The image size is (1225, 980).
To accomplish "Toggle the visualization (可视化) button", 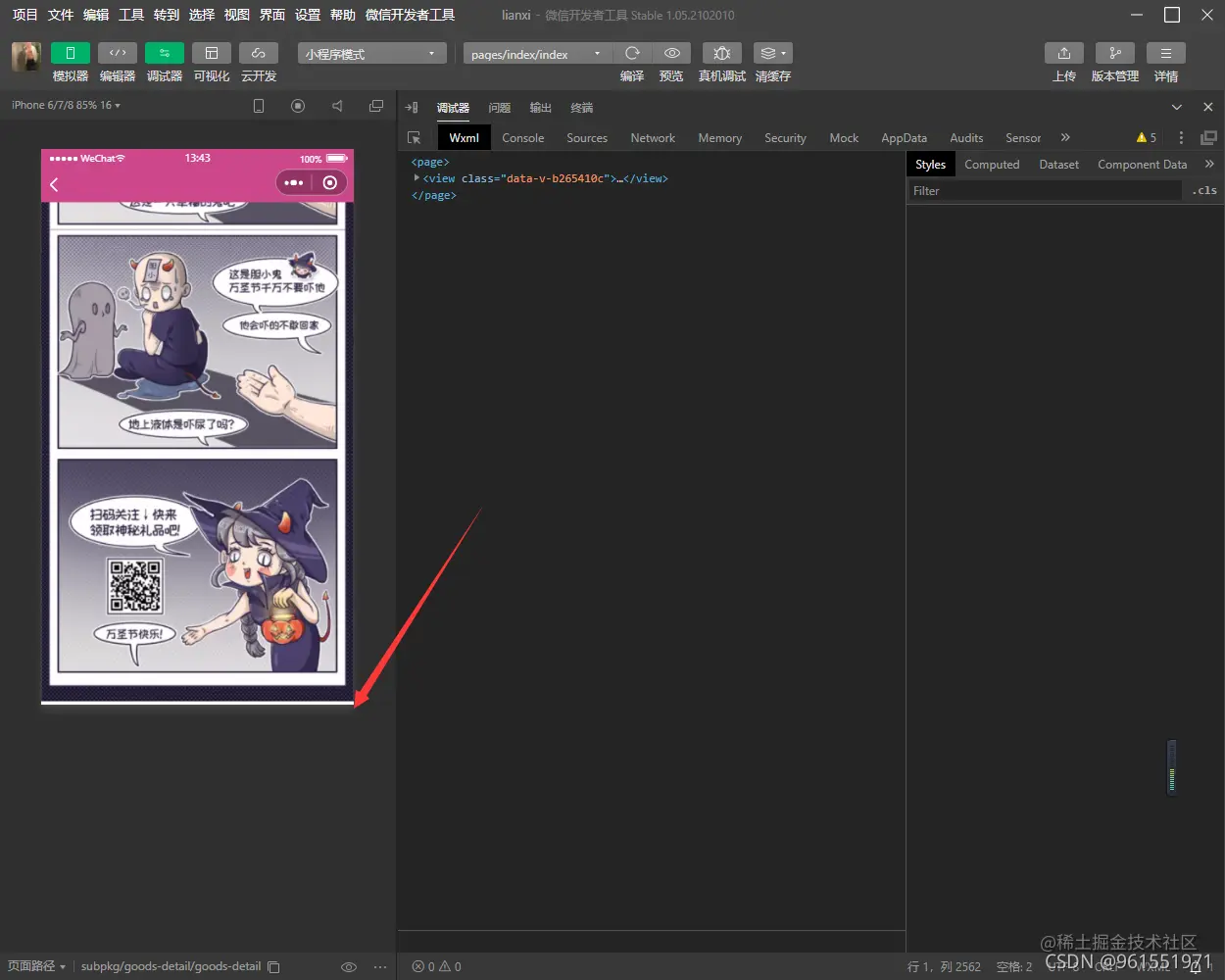I will pos(212,53).
